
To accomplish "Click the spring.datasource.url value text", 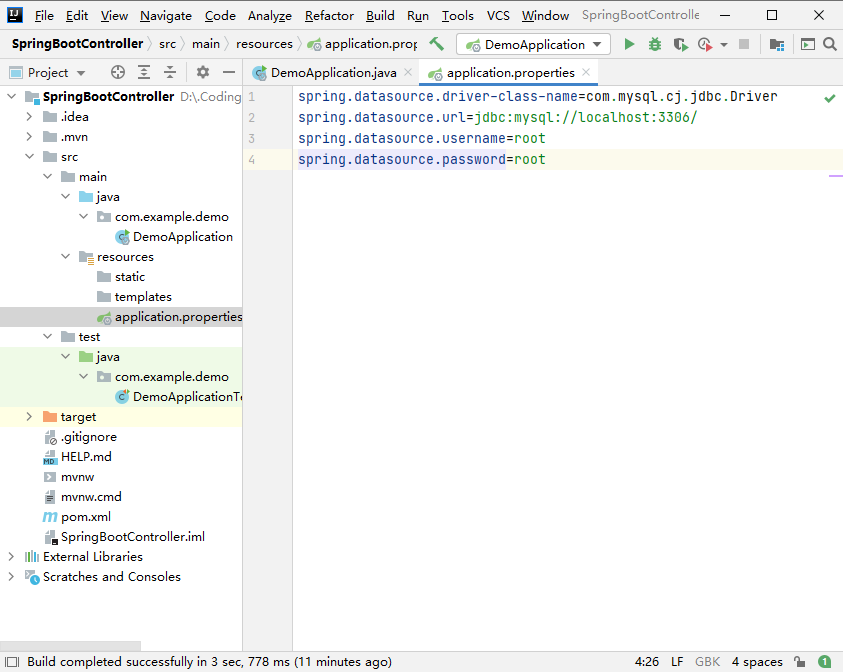I will [x=585, y=117].
